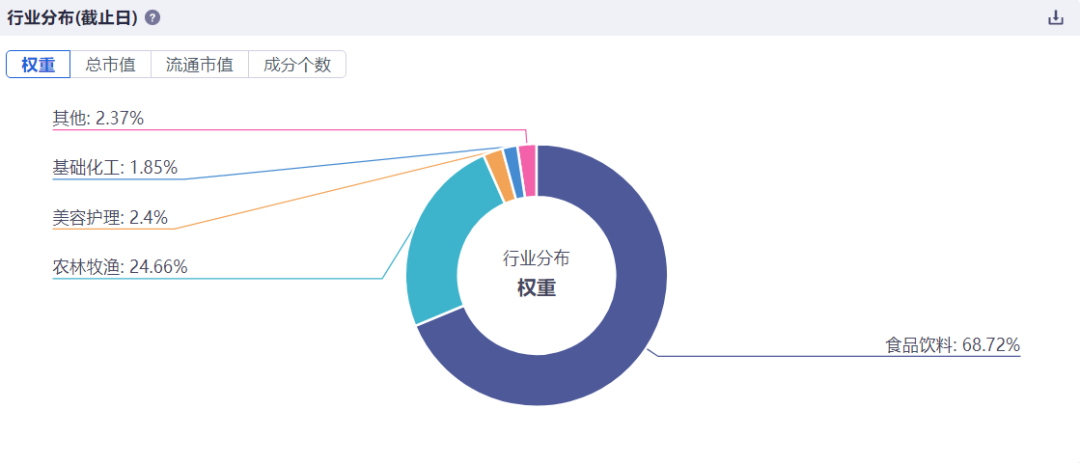This screenshot has width=1080, height=463.
Task: Switch to the 流通市值 tab
Action: (x=200, y=65)
